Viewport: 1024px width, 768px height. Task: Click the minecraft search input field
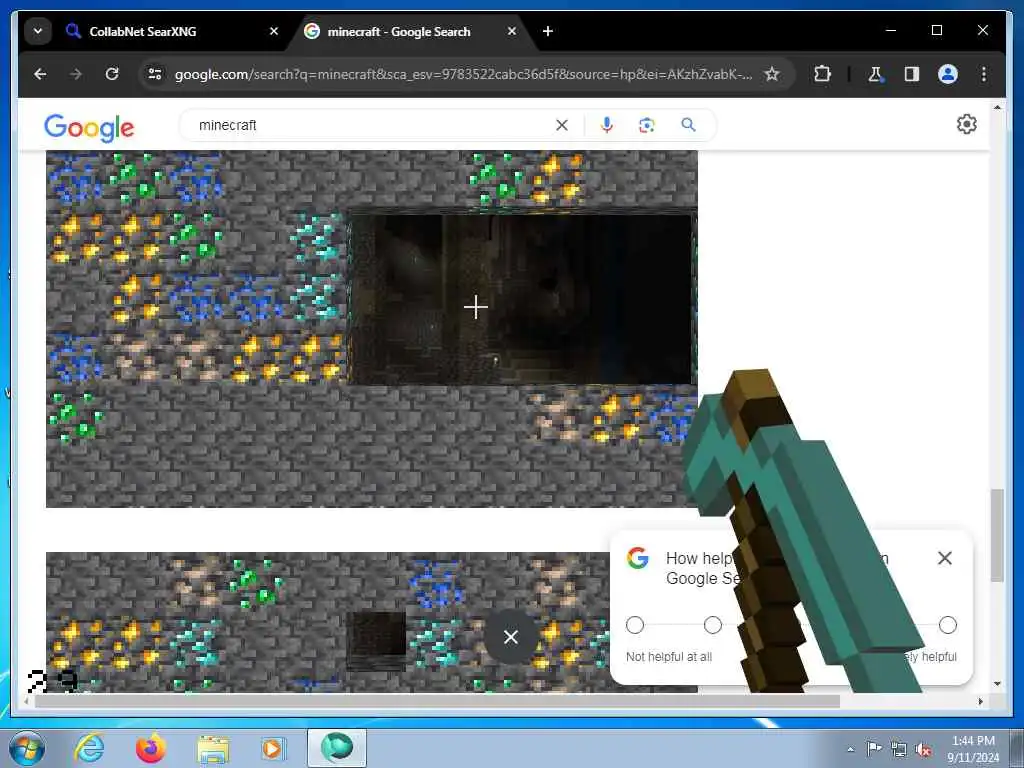(372, 125)
